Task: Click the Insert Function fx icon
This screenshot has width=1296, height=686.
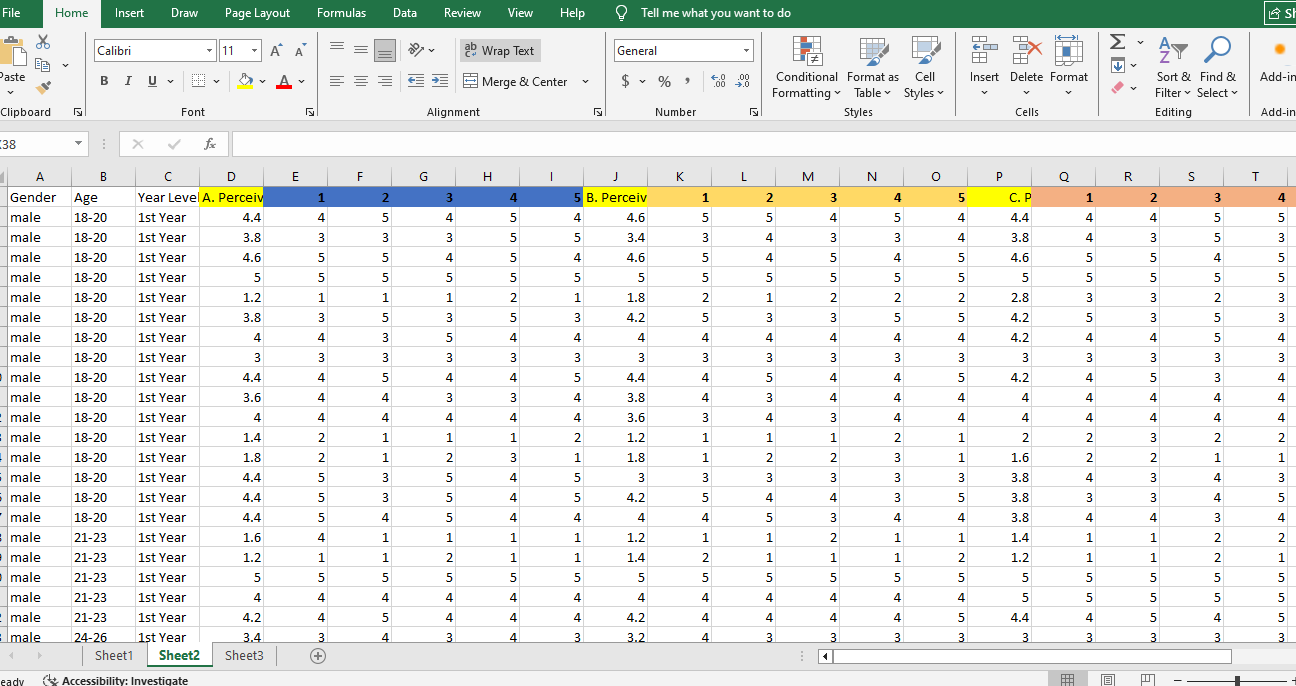Action: click(x=209, y=144)
